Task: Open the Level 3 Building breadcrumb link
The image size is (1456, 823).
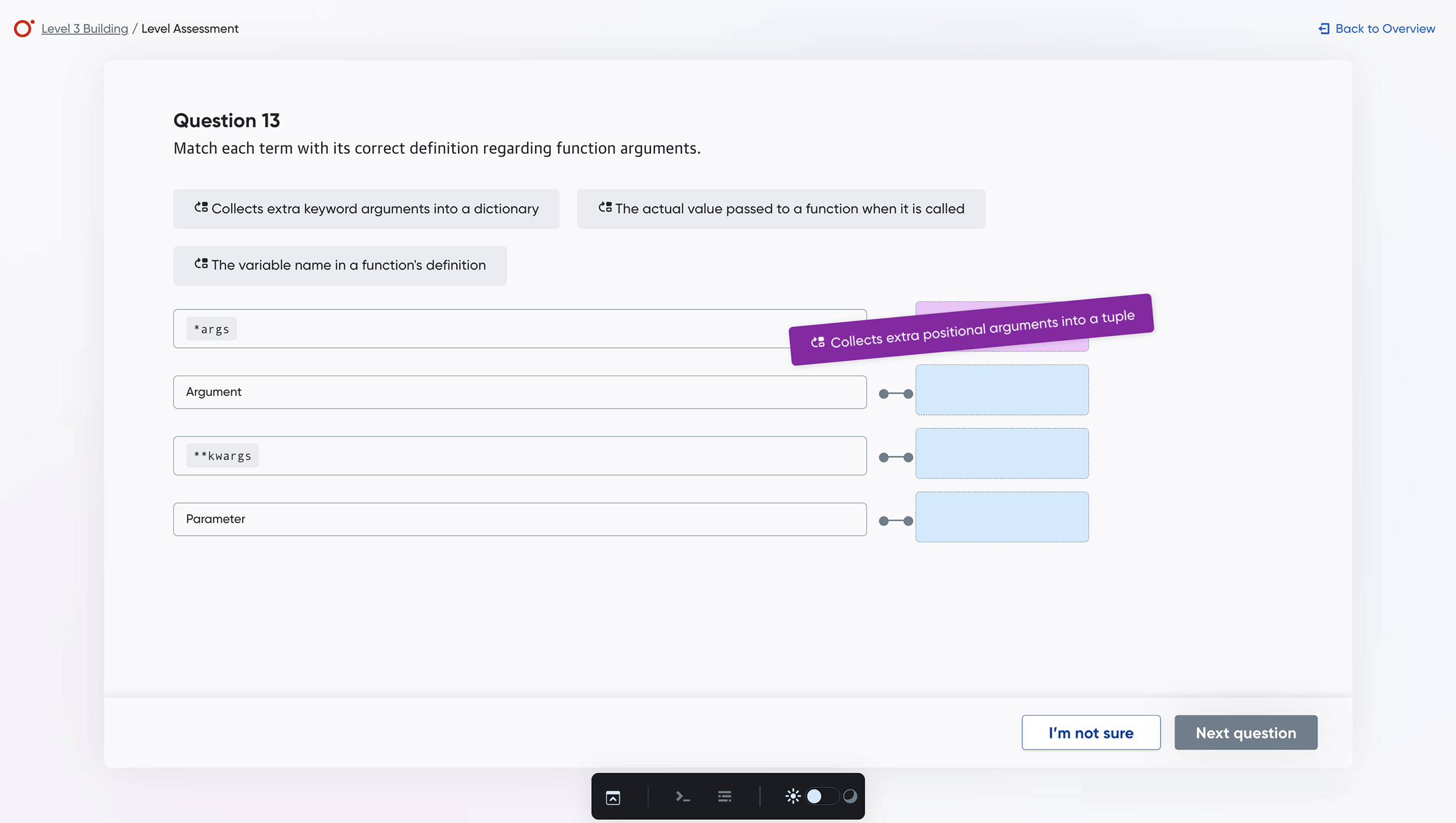Action: (x=85, y=29)
